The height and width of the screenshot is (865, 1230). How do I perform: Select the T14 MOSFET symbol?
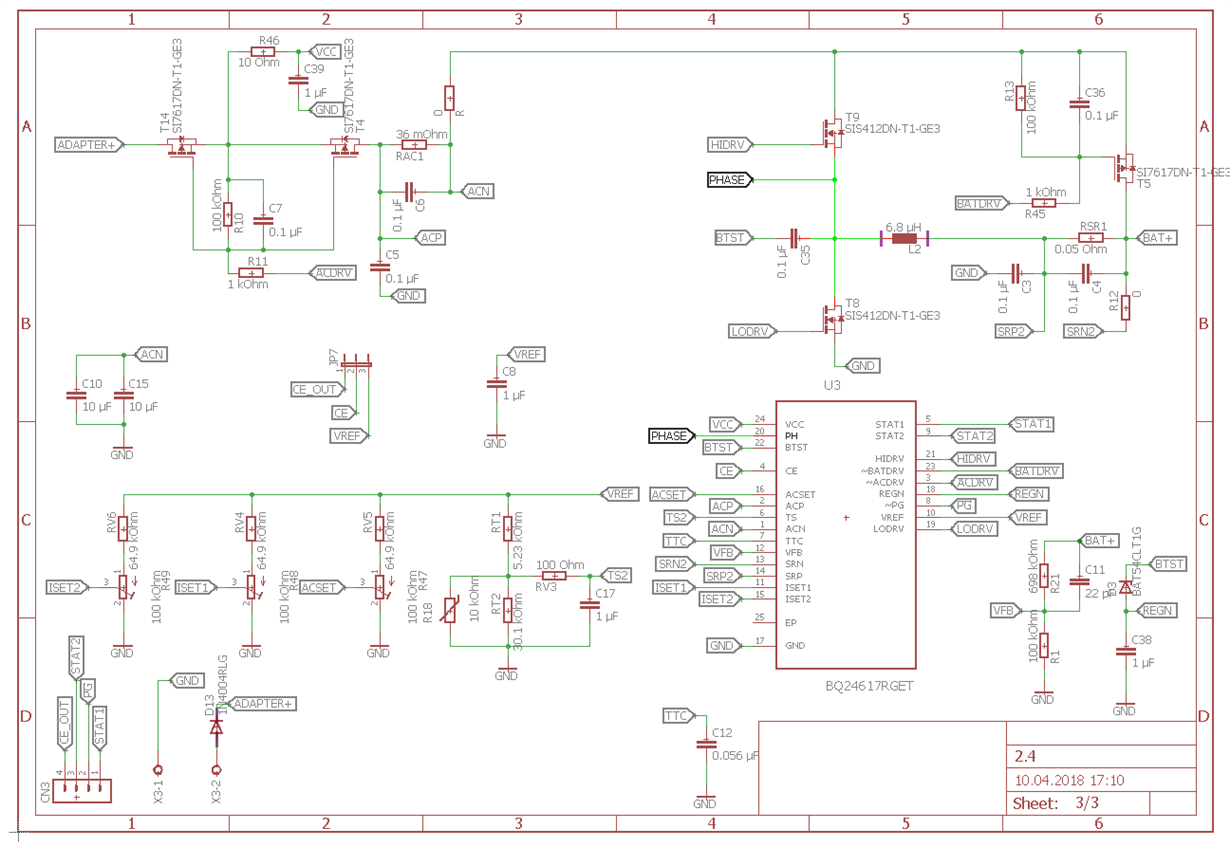[x=180, y=148]
